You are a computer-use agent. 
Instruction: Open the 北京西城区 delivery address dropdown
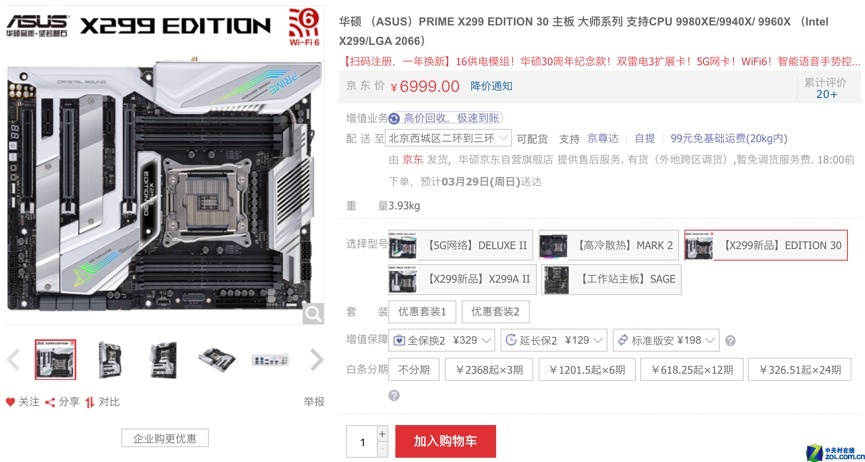tap(448, 138)
